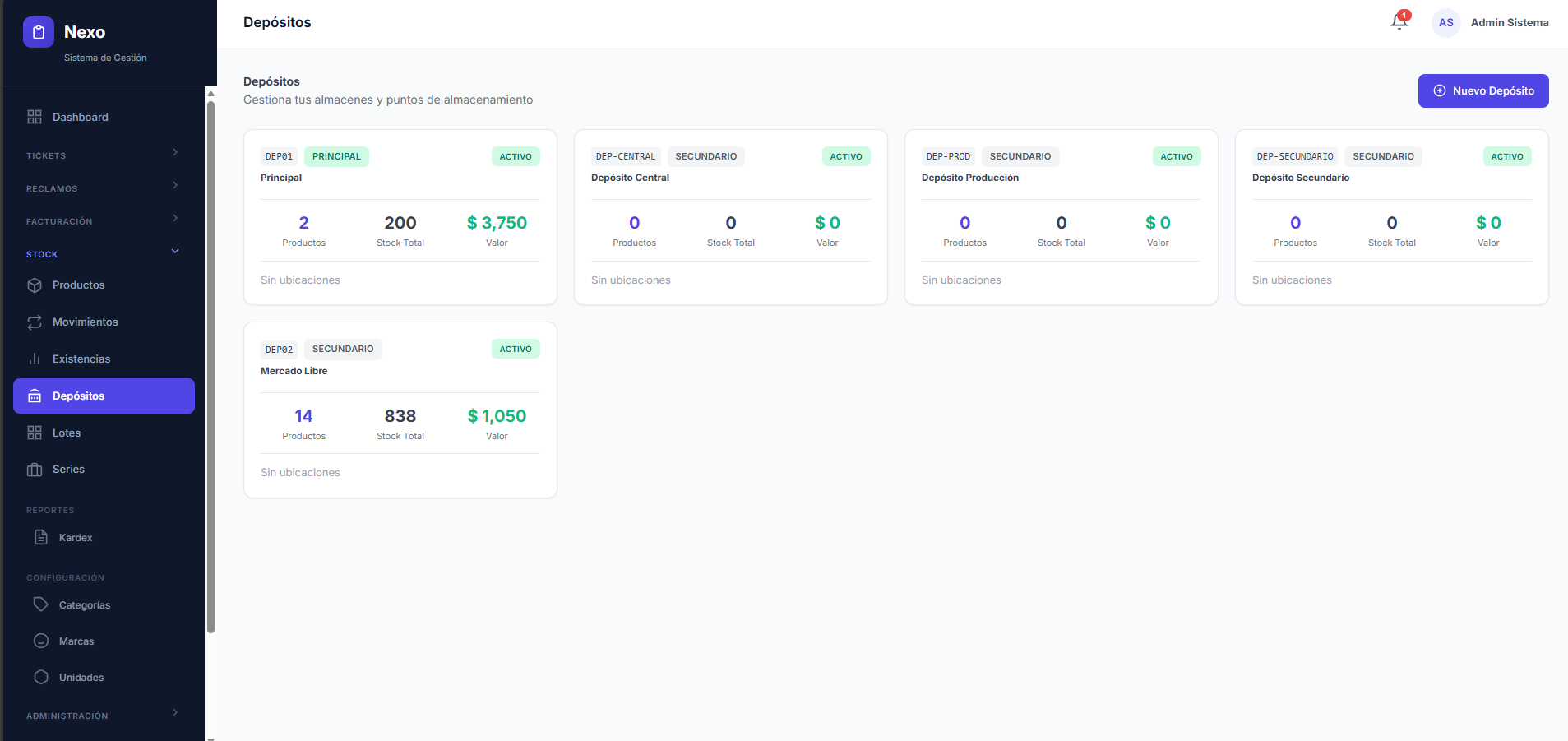Click the Existencias bar chart icon
This screenshot has height=741, width=1568.
pyautogui.click(x=35, y=359)
